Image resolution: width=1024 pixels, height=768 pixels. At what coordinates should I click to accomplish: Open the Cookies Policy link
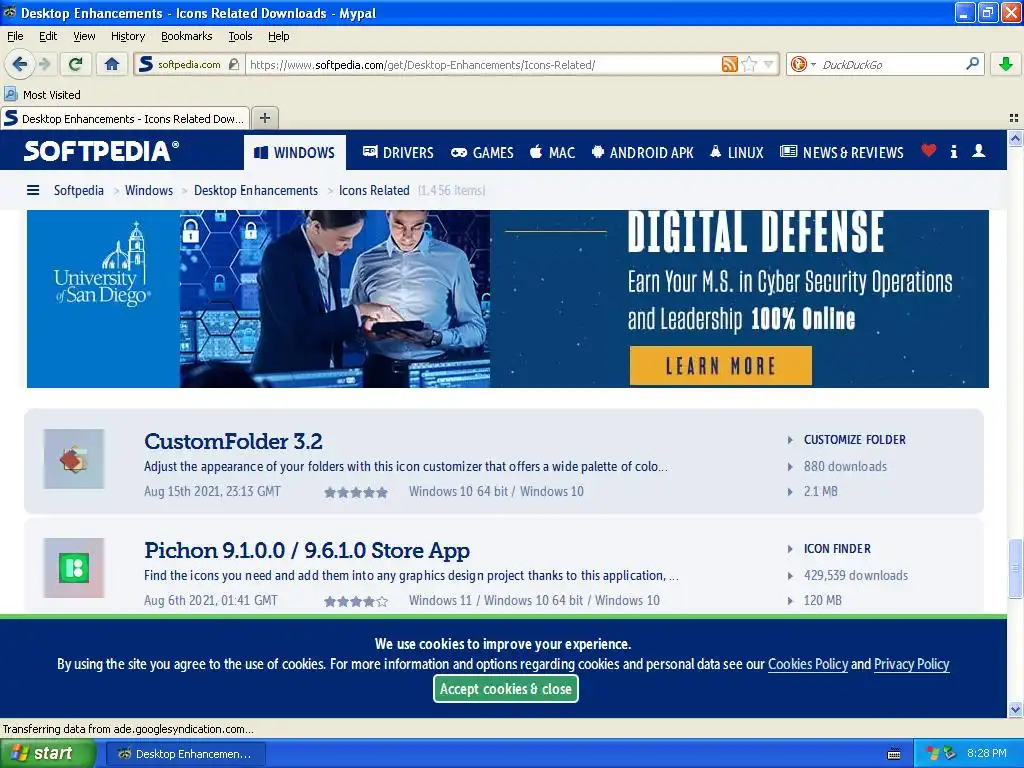[808, 664]
